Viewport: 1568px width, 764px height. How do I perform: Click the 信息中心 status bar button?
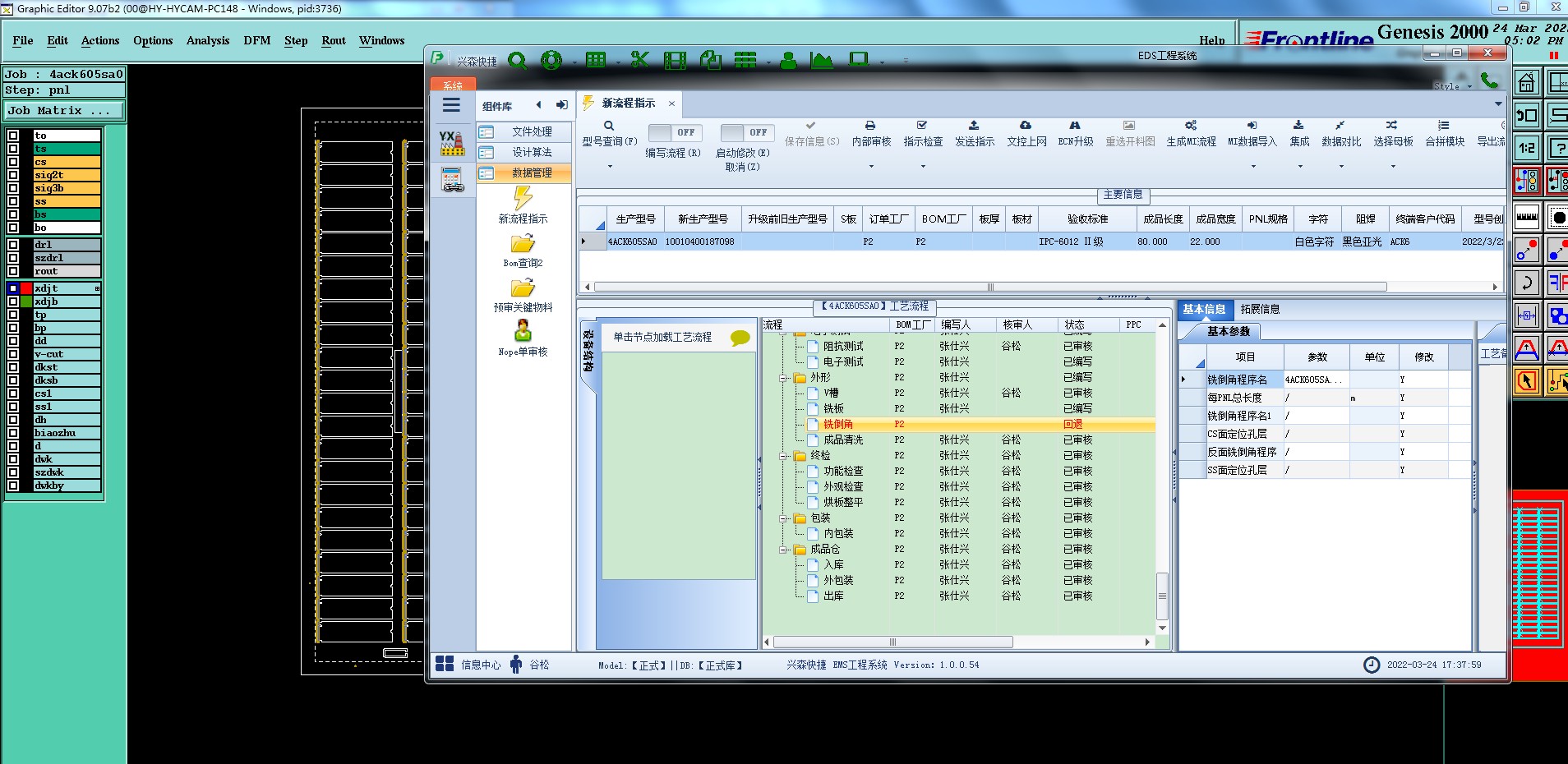pos(468,665)
